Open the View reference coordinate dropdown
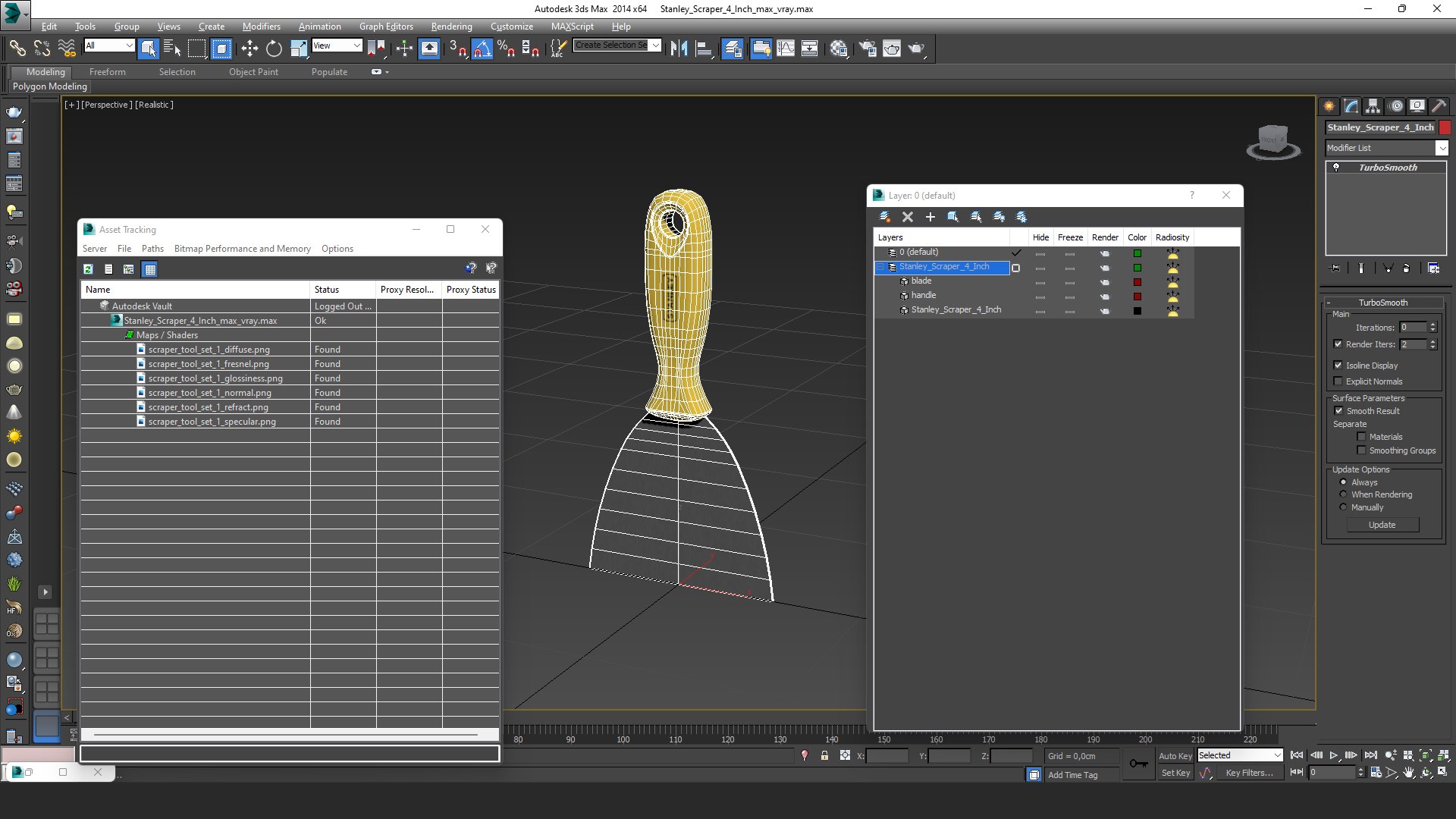Screen dimensions: 1456x819 pos(337,45)
